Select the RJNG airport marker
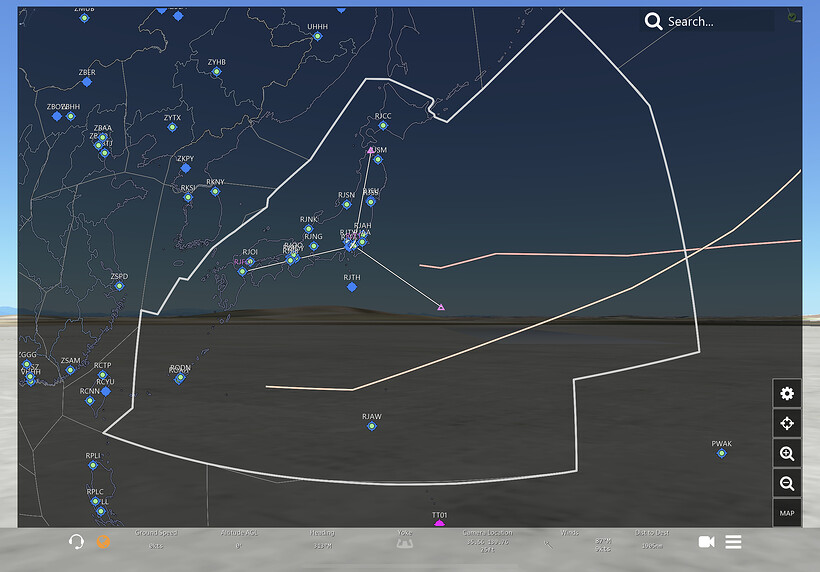The image size is (820, 572). click(x=314, y=246)
